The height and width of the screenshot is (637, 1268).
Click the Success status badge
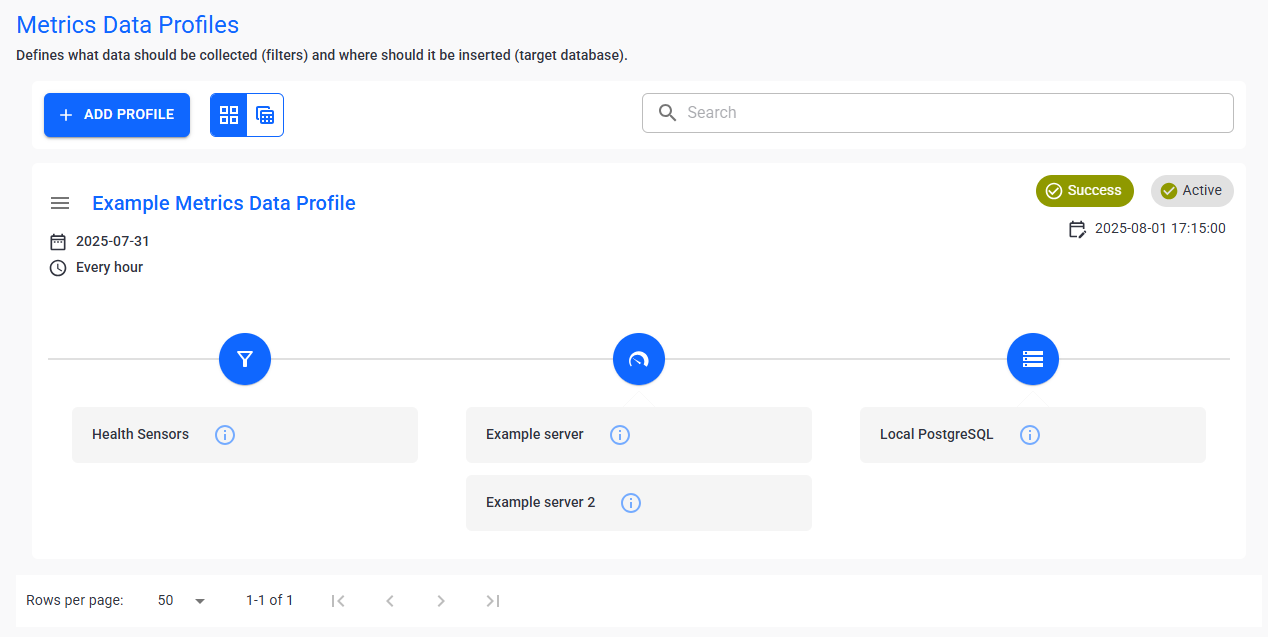point(1084,191)
